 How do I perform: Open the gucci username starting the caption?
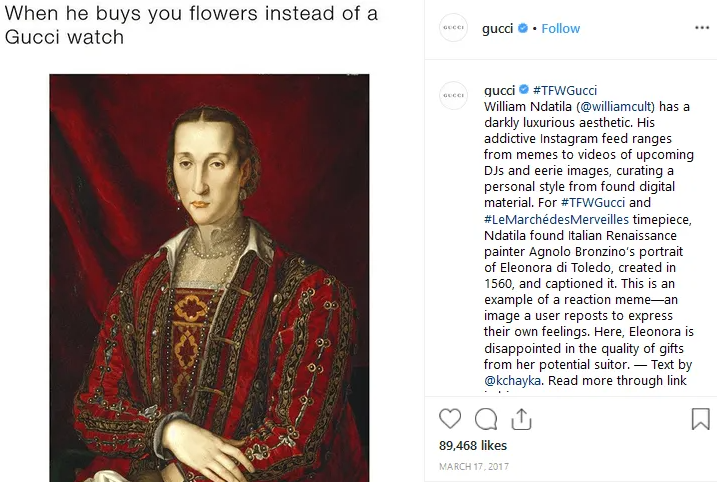point(499,90)
